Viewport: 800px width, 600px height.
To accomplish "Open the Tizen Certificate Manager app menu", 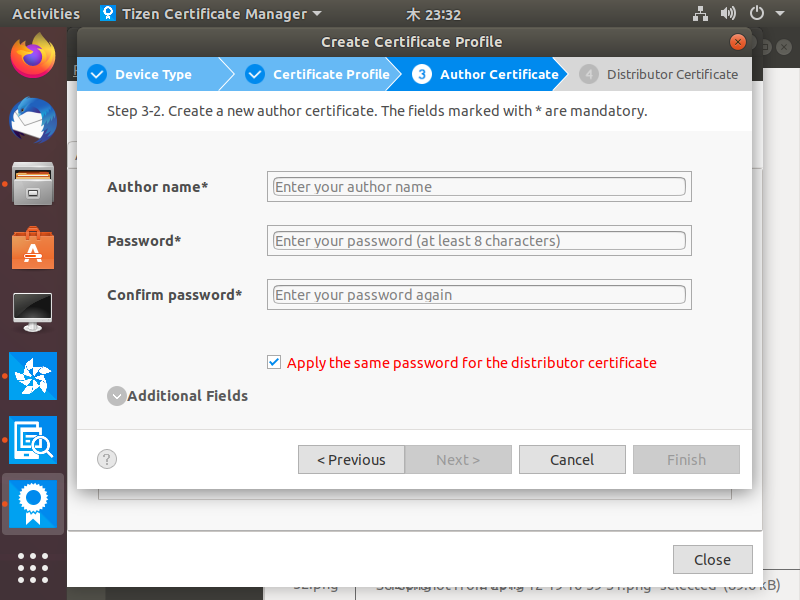I will (211, 14).
